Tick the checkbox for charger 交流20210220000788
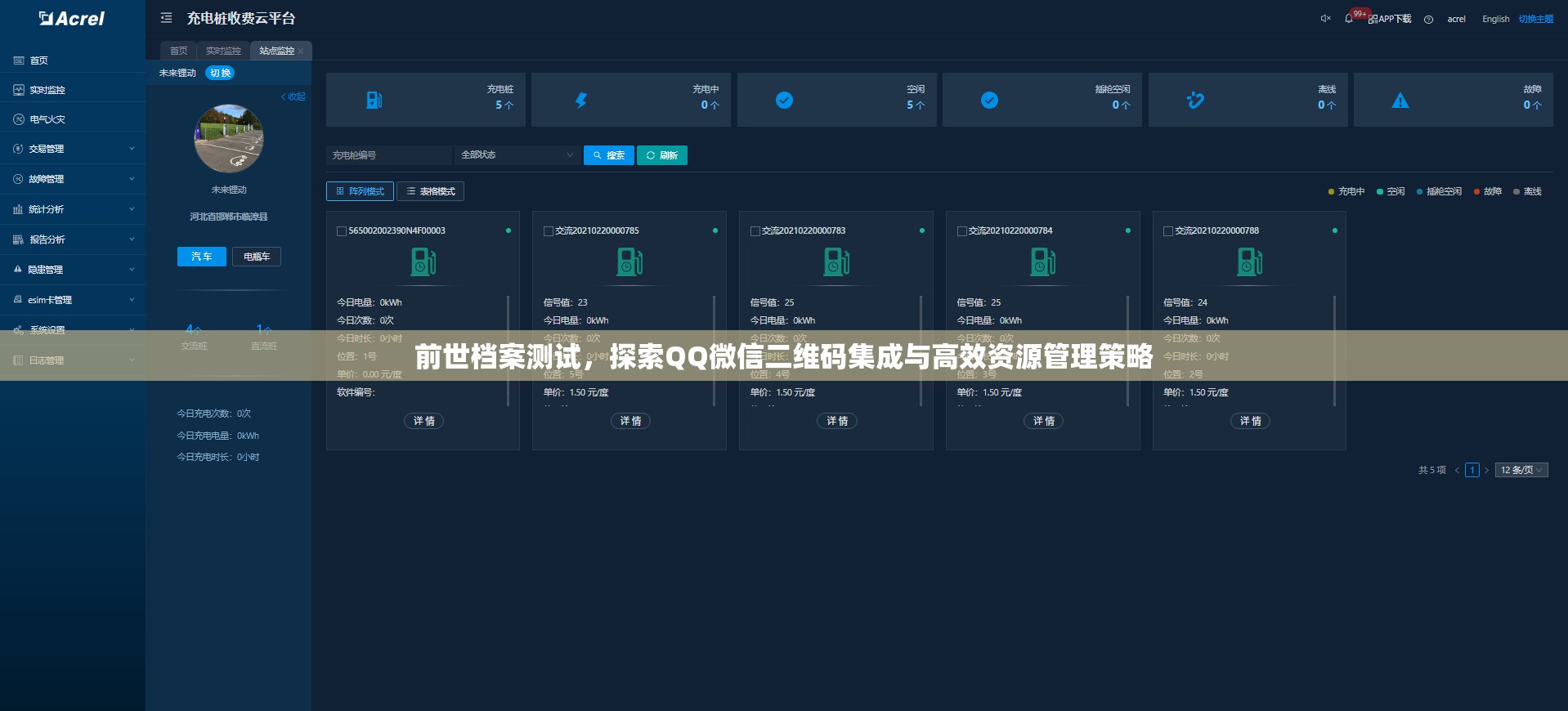1568x711 pixels. click(x=1168, y=231)
